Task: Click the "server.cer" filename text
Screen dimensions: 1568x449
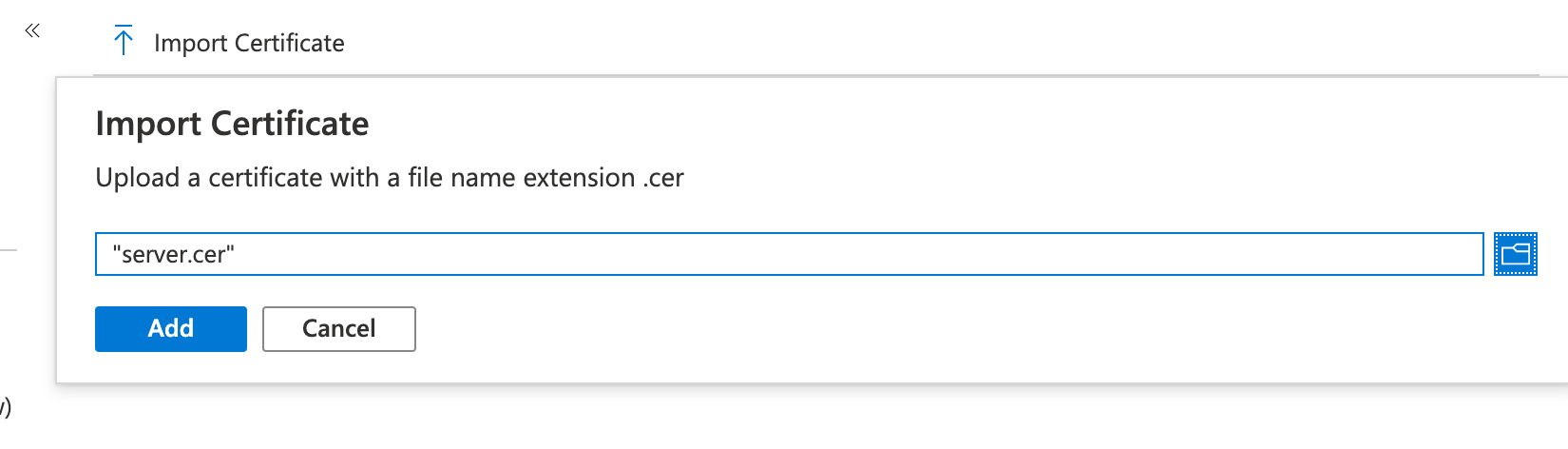Action: pyautogui.click(x=173, y=254)
